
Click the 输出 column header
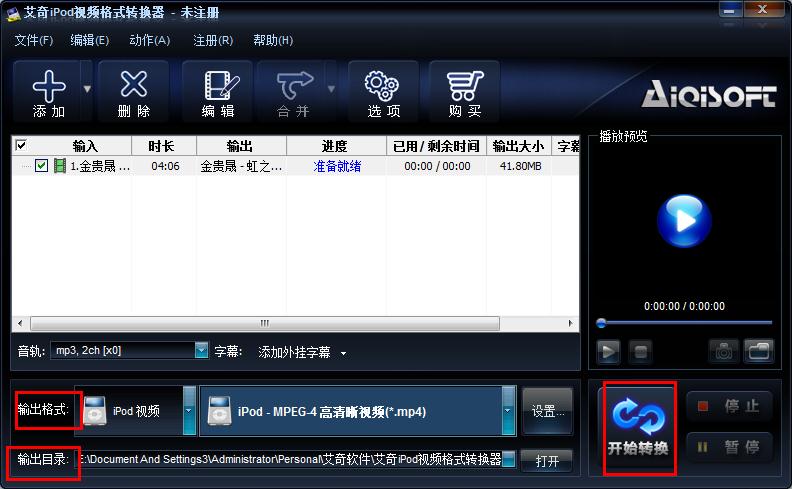pyautogui.click(x=241, y=146)
